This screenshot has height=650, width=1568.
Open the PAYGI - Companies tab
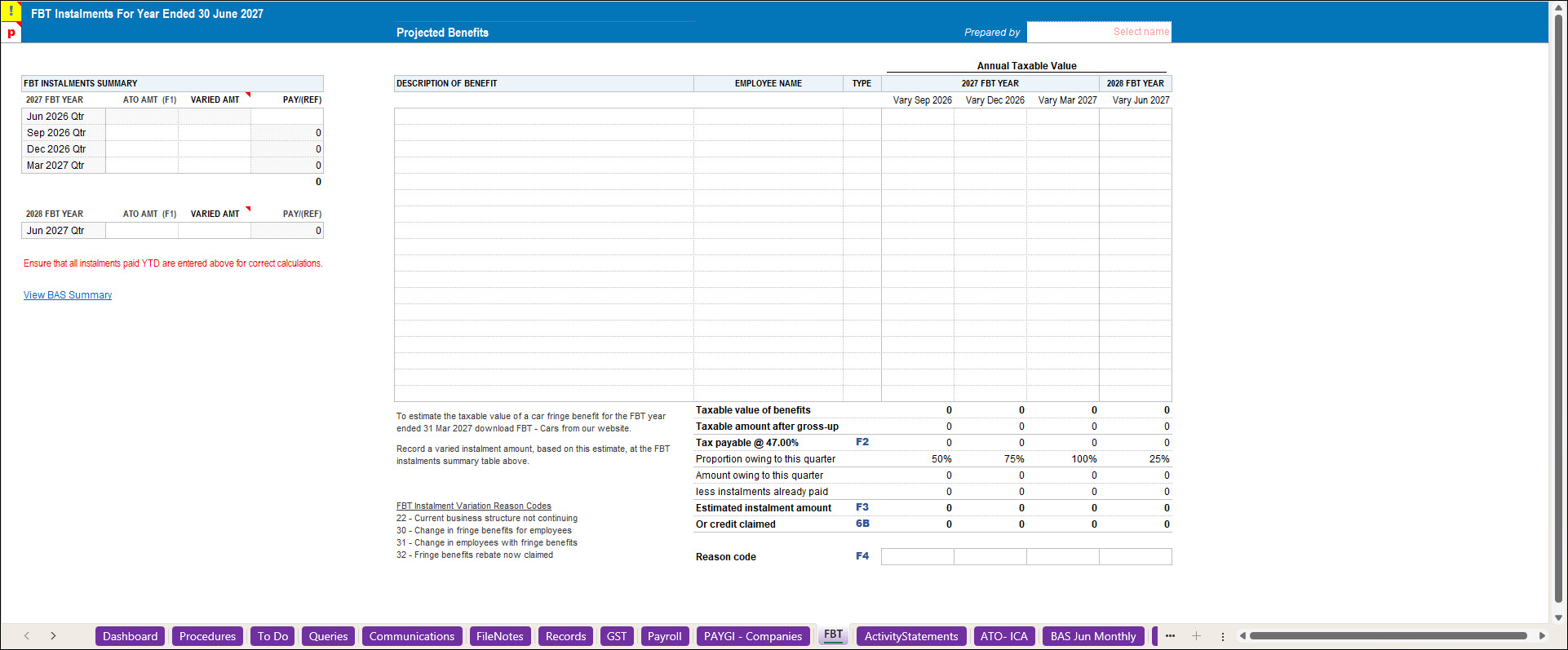[753, 636]
